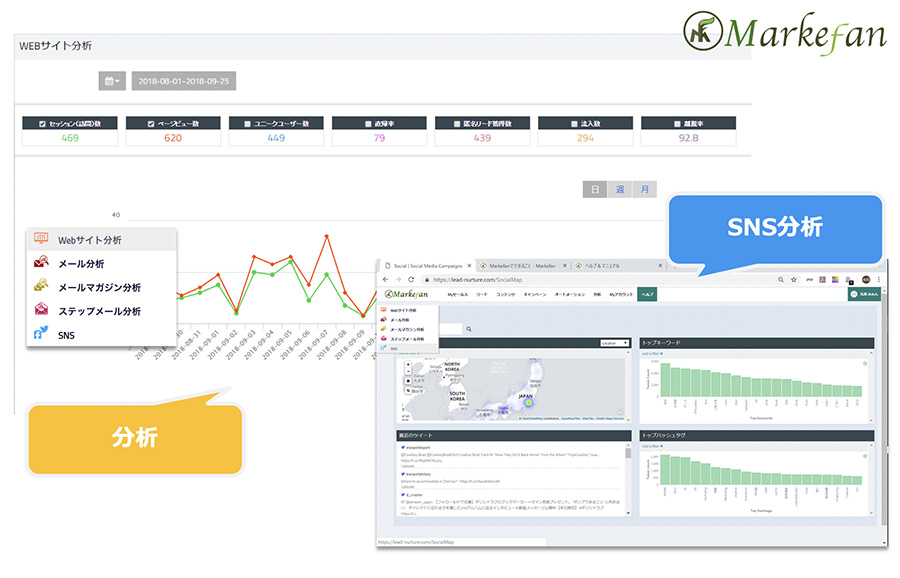Switch to the Markefanでできること browser tab
This screenshot has height=578, width=900.
pos(522,266)
